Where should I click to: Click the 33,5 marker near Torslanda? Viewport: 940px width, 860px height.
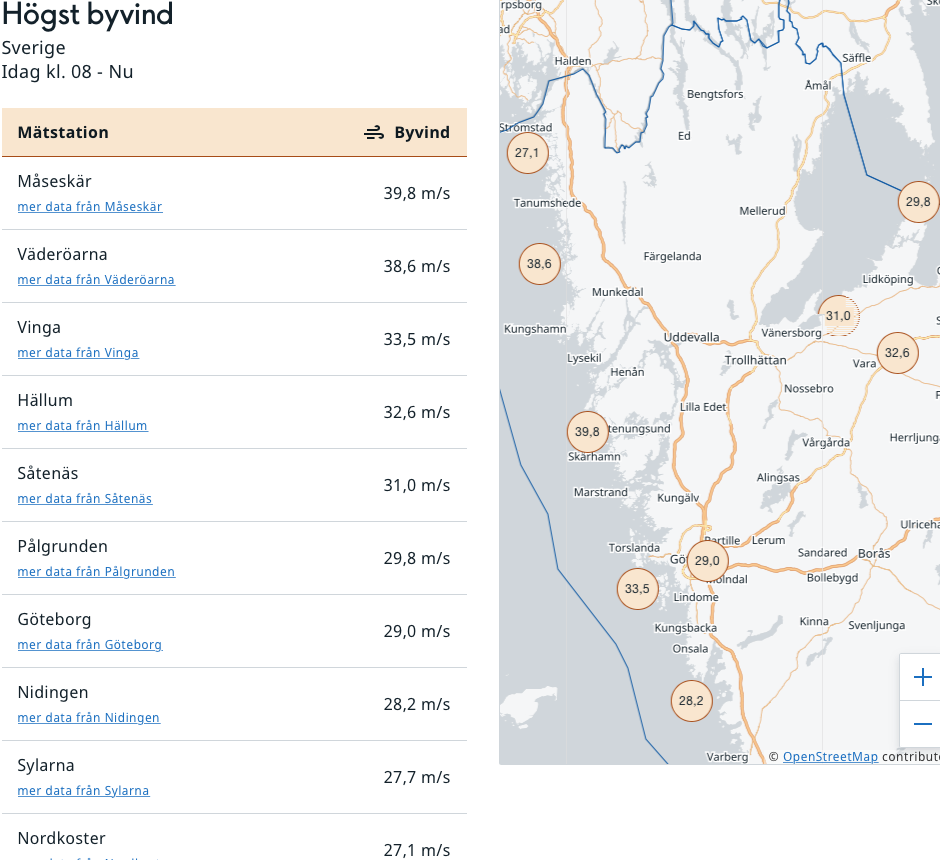pos(637,589)
